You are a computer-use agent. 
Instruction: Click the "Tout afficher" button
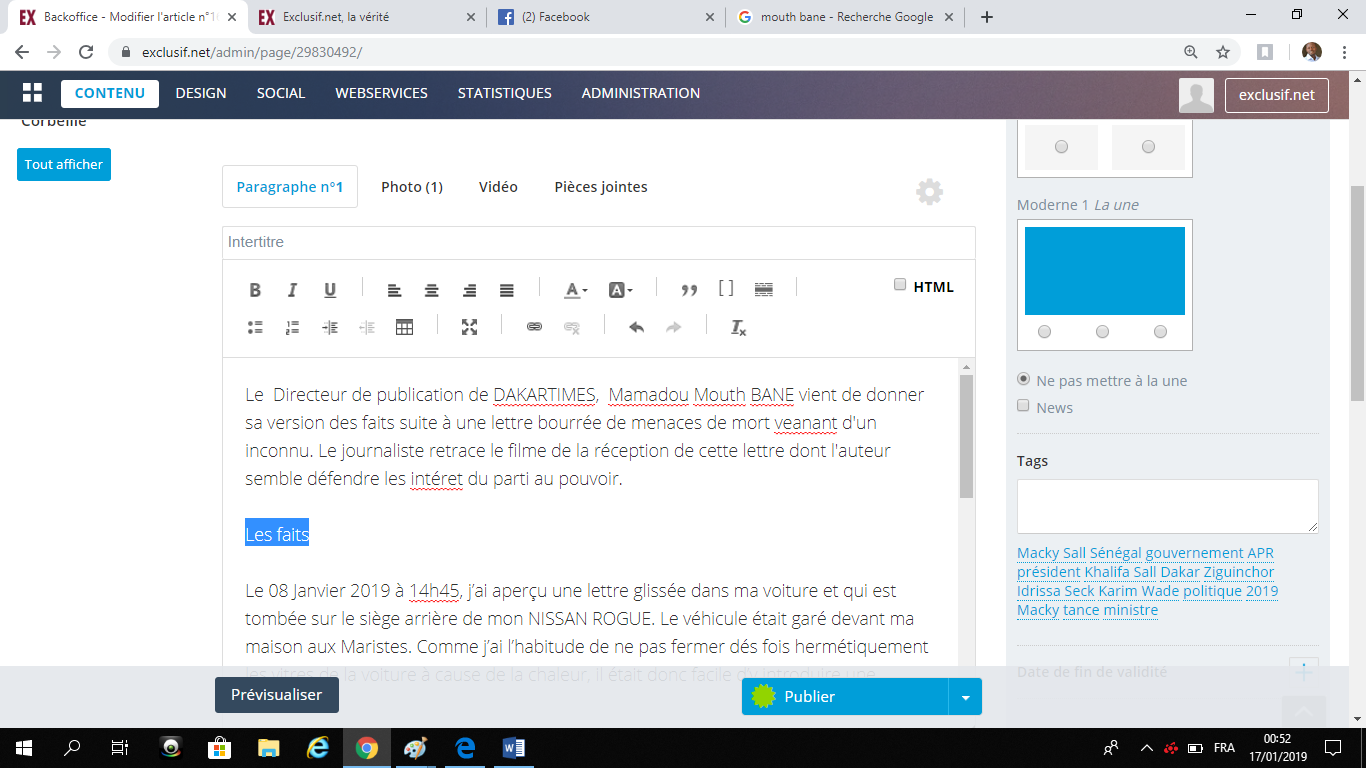pyautogui.click(x=64, y=165)
